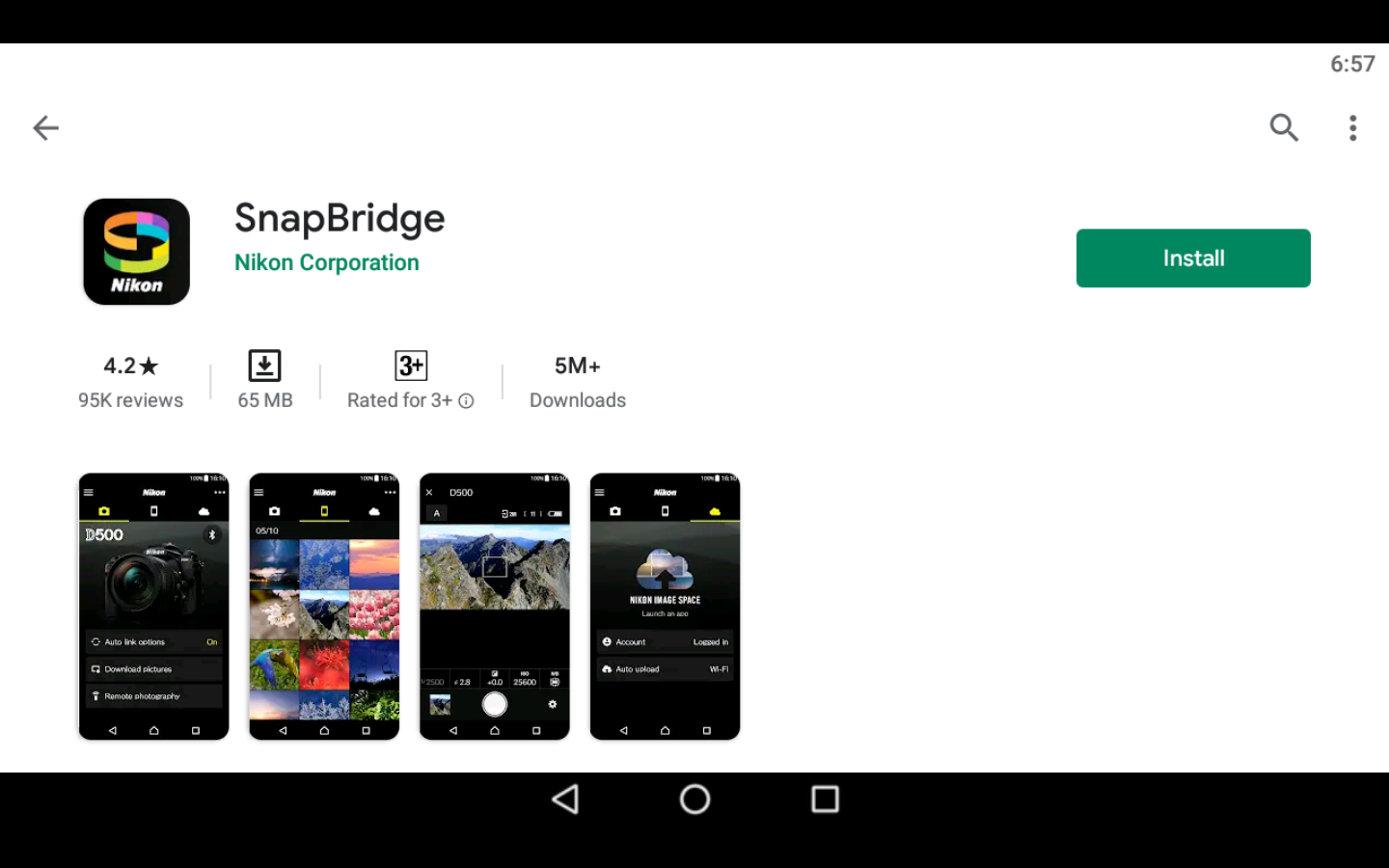Show info for Rated for 3+
This screenshot has height=868, width=1389.
tap(466, 401)
